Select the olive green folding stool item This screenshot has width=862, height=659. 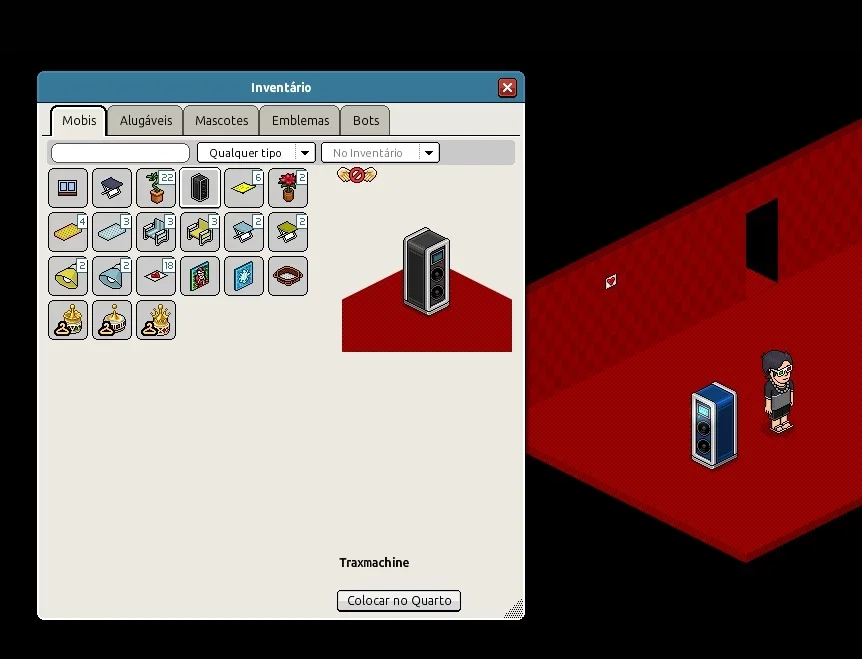pos(288,232)
